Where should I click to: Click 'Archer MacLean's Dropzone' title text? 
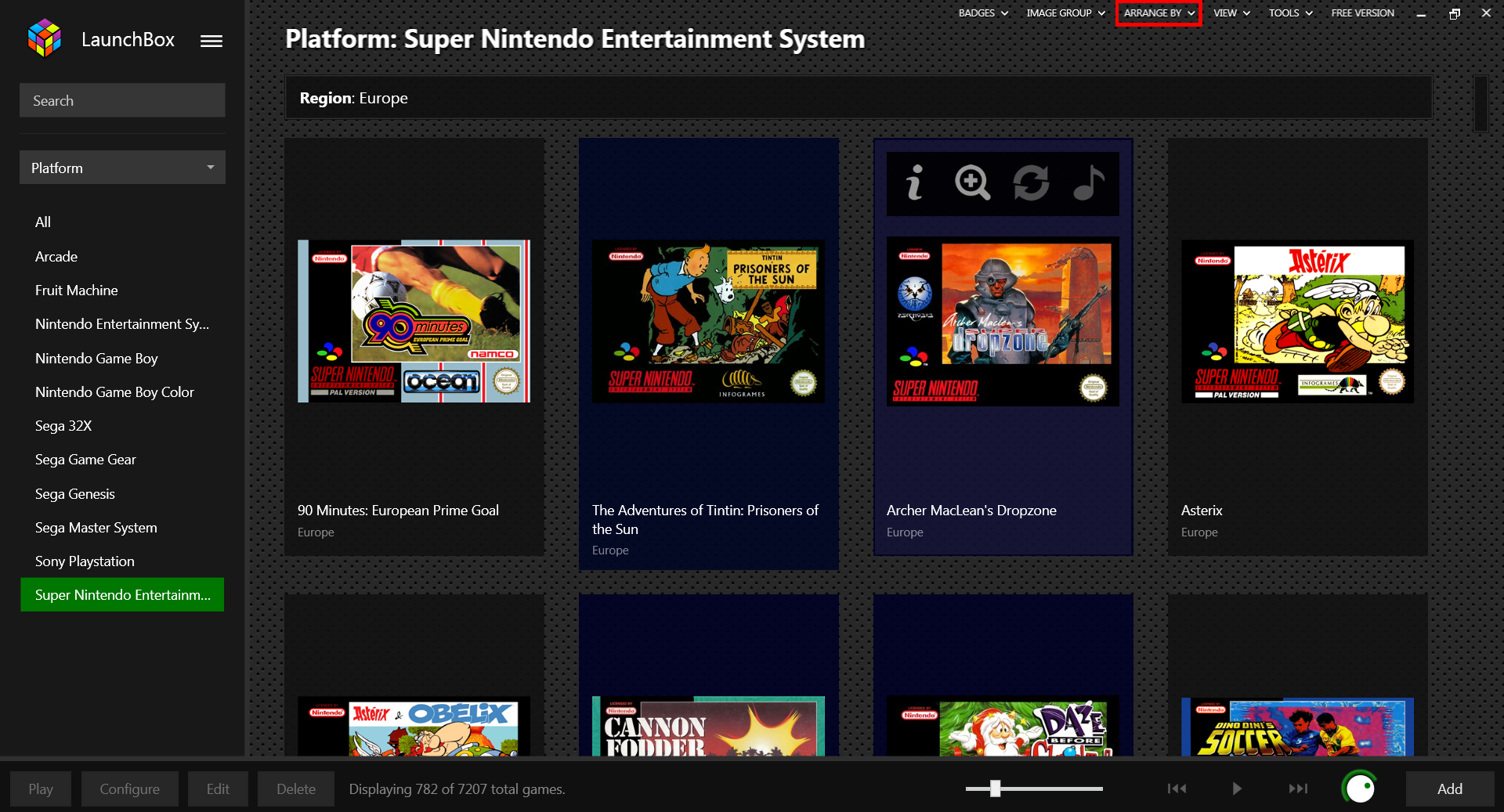(x=971, y=511)
